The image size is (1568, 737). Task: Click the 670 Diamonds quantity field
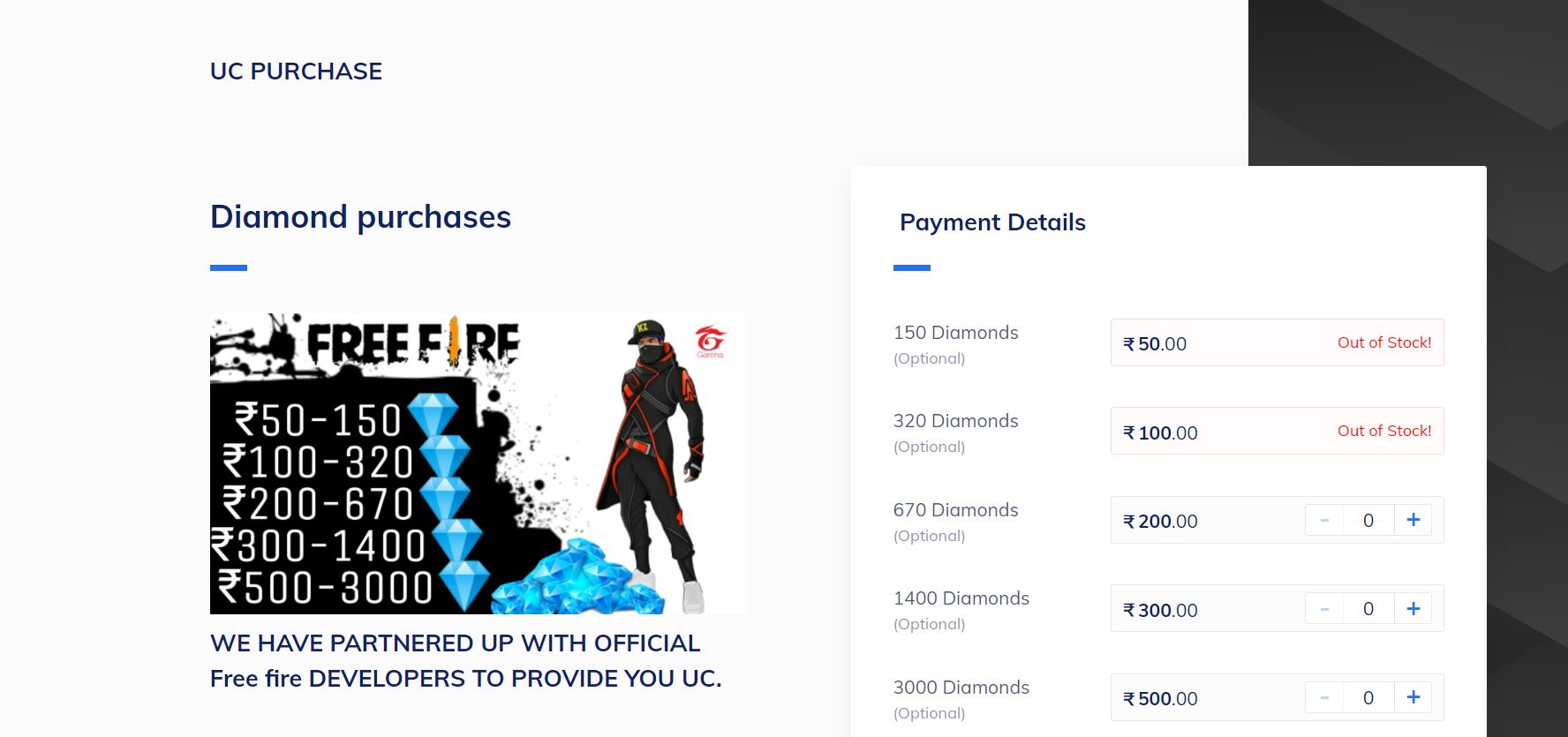click(1368, 520)
